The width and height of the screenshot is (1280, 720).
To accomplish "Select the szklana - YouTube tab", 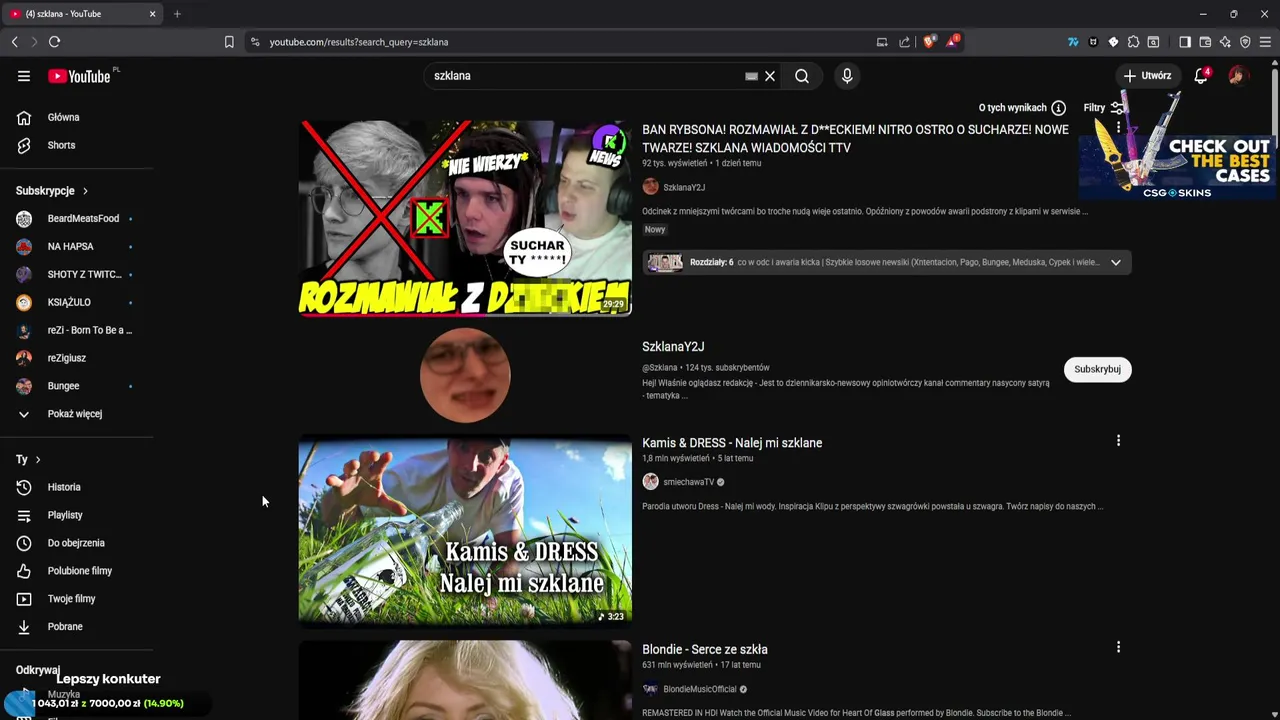I will [84, 14].
